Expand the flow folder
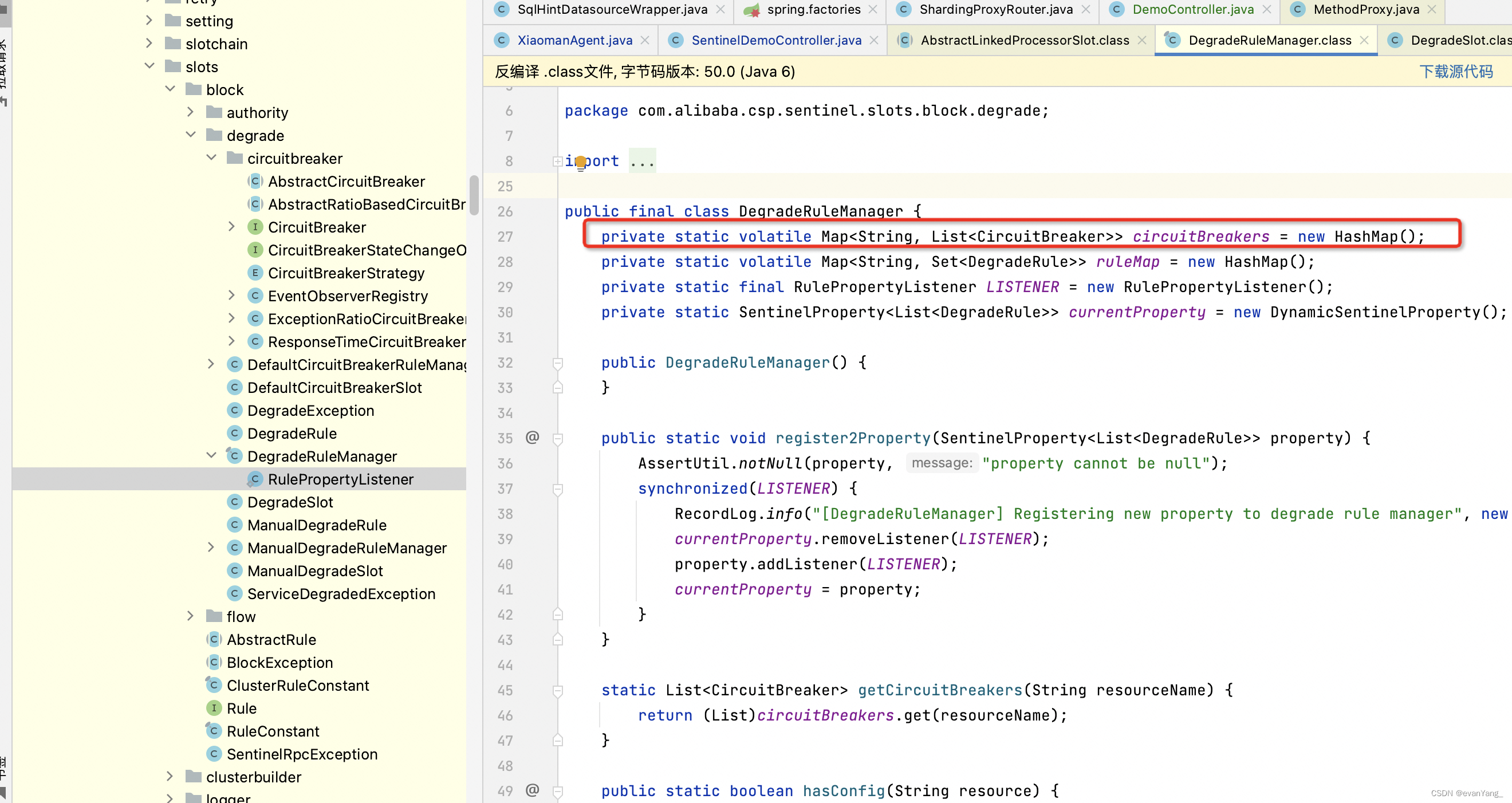Screen dimensions: 1512x803 (190, 616)
